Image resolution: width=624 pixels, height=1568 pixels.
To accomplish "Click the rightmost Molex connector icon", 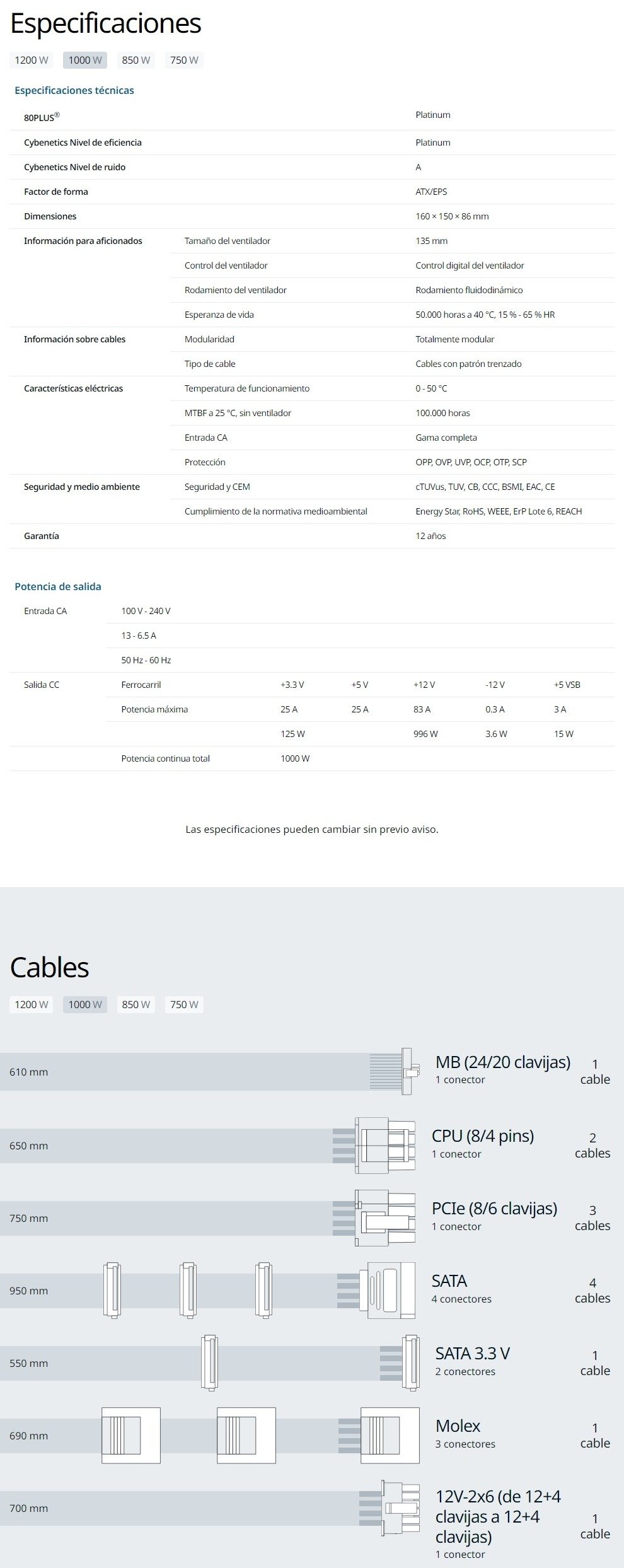I will click(390, 1435).
